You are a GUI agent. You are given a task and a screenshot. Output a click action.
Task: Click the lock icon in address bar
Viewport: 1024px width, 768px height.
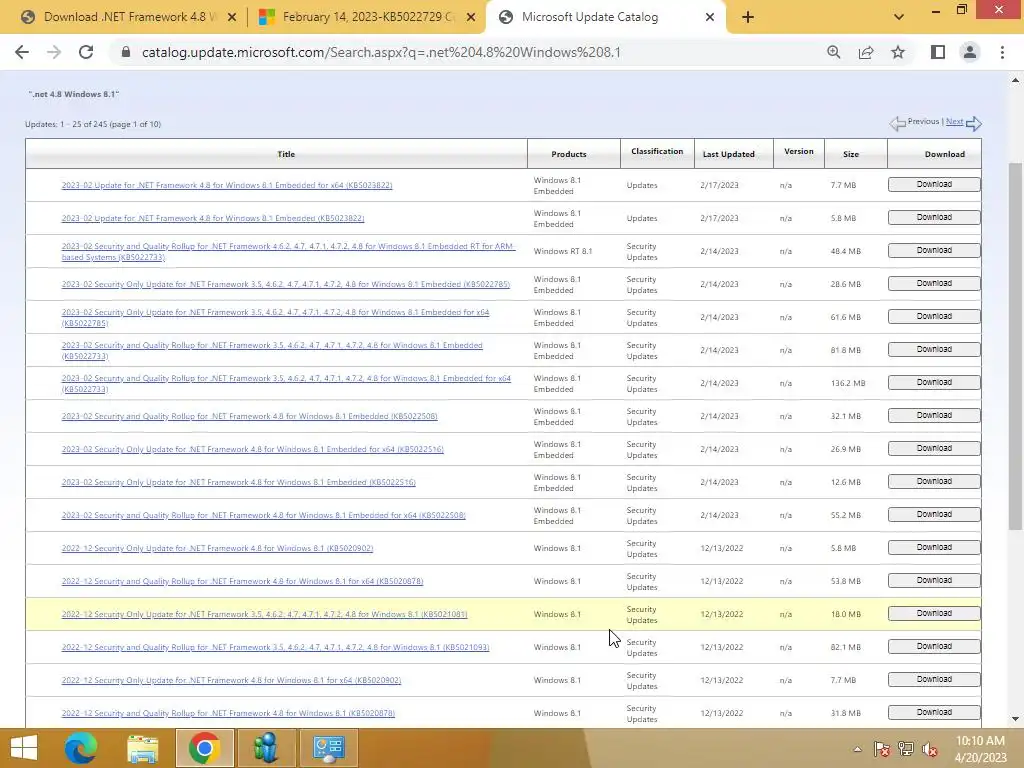pyautogui.click(x=126, y=52)
